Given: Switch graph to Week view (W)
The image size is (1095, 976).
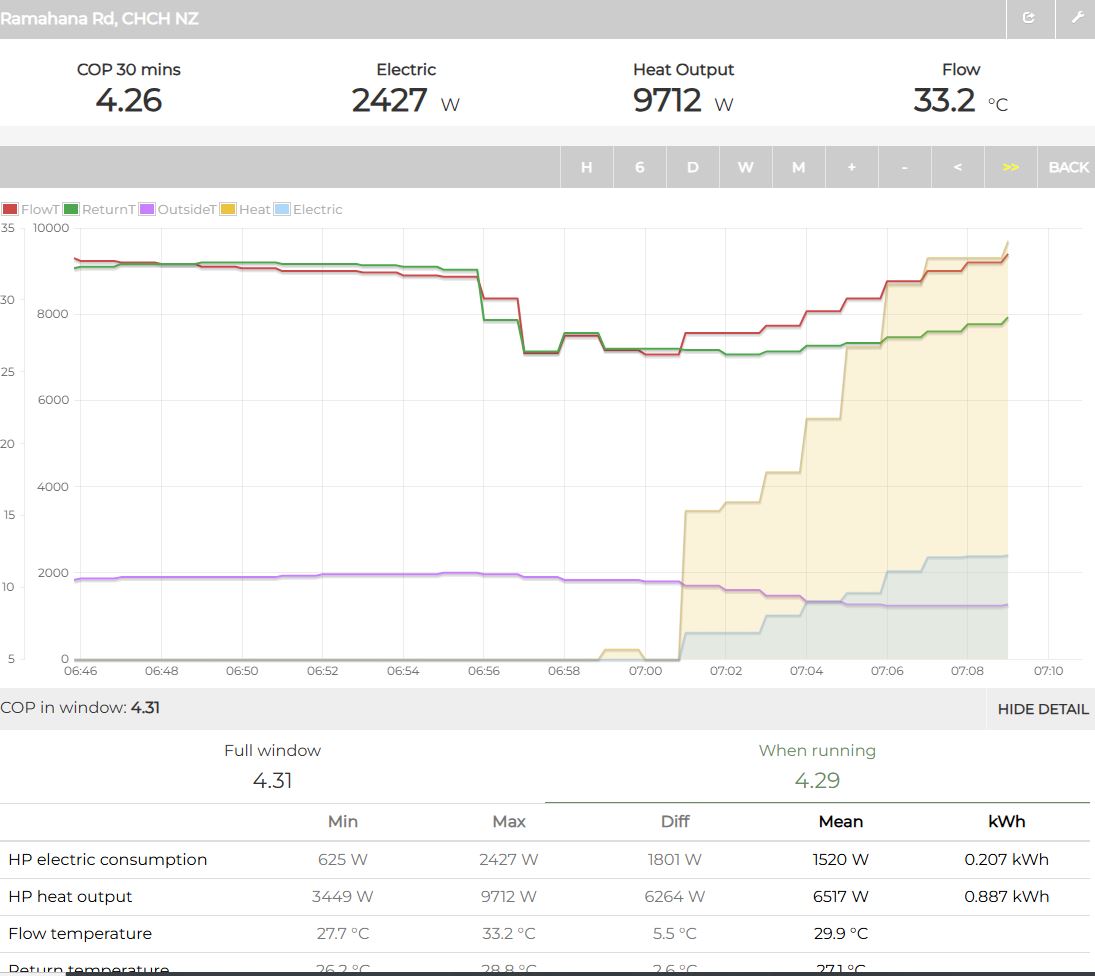Looking at the screenshot, I should point(745,167).
